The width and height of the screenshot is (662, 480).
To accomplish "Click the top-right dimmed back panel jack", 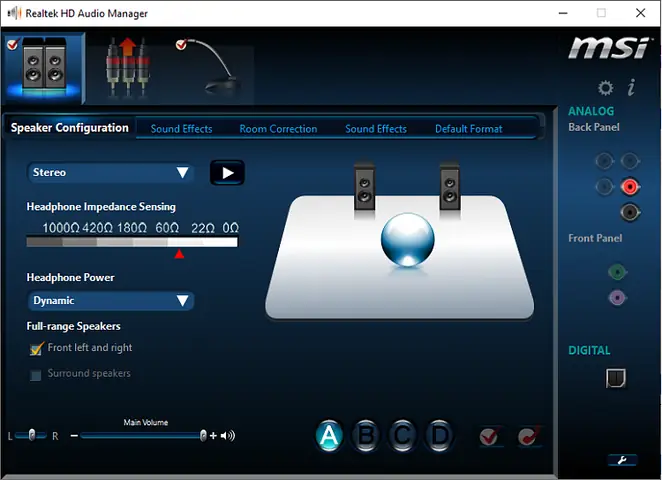I will tap(630, 161).
